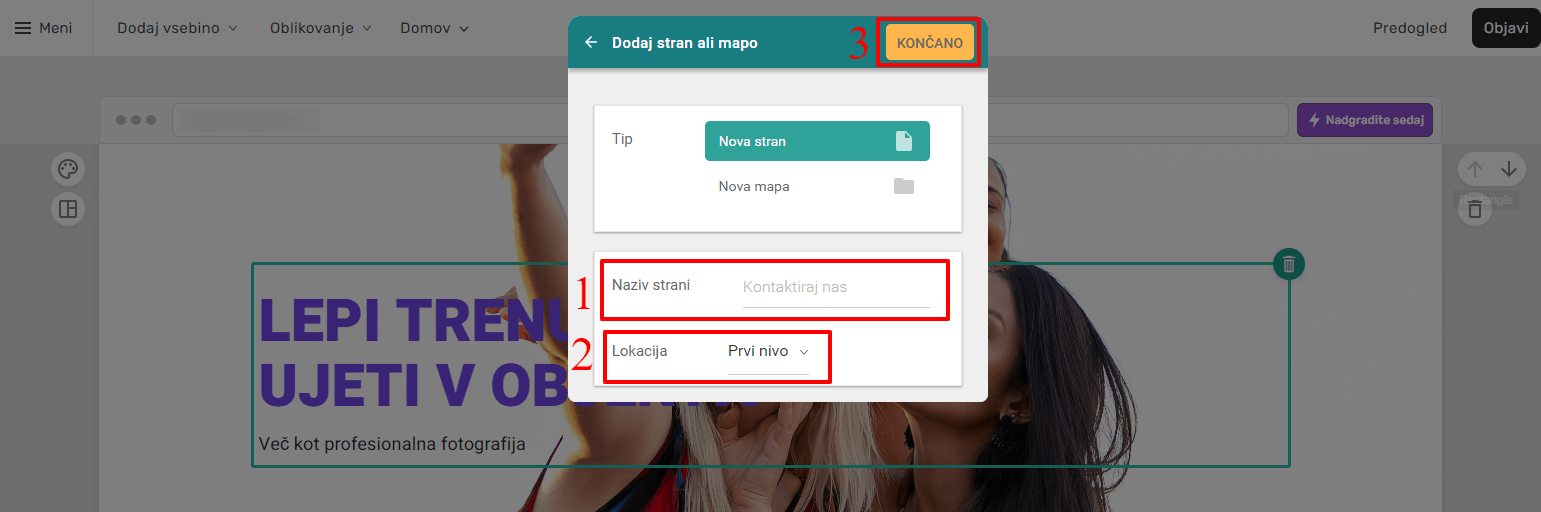1541x512 pixels.
Task: Select the Nova stran page type
Action: 817,141
